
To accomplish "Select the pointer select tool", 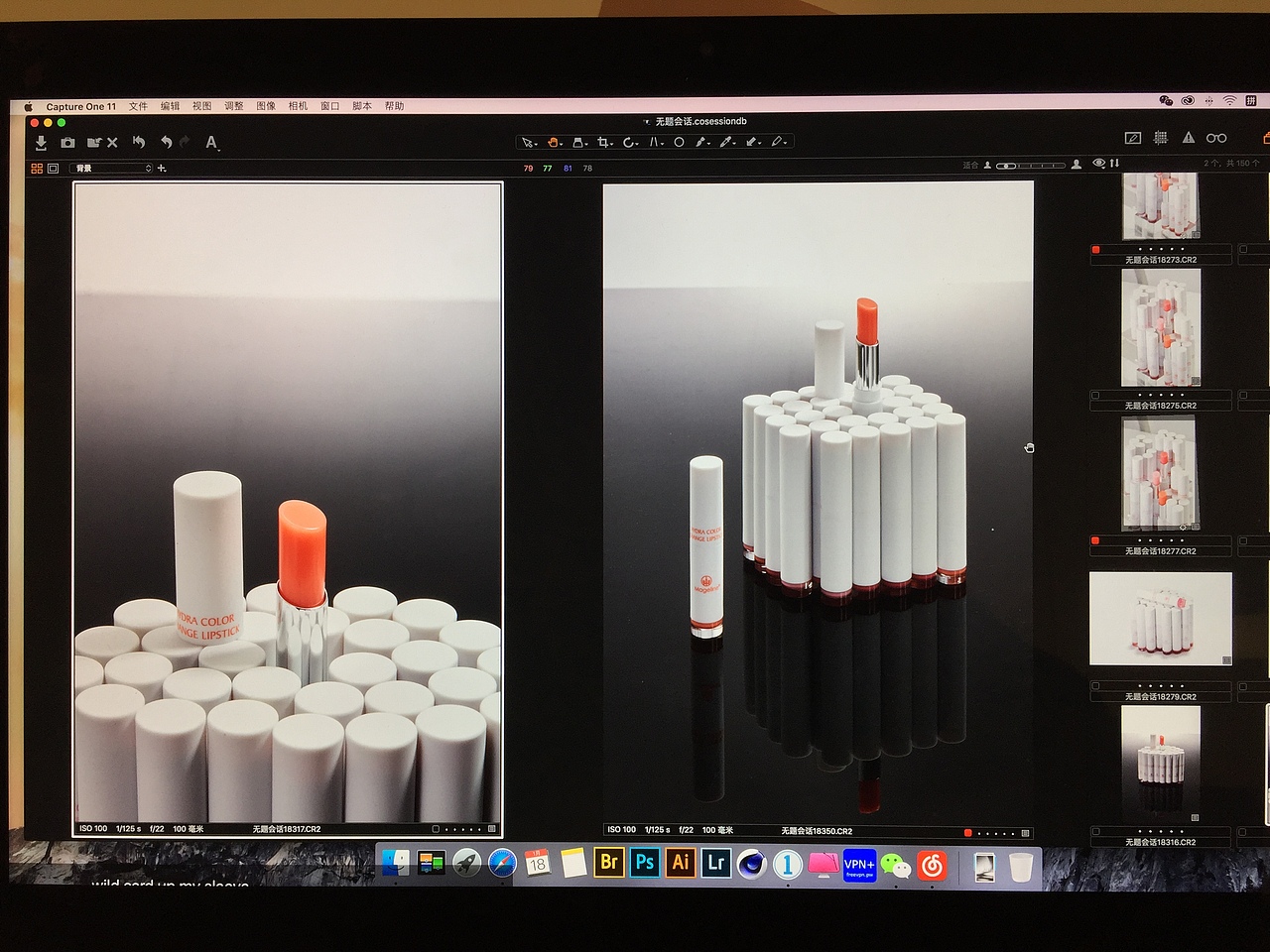I will [529, 142].
